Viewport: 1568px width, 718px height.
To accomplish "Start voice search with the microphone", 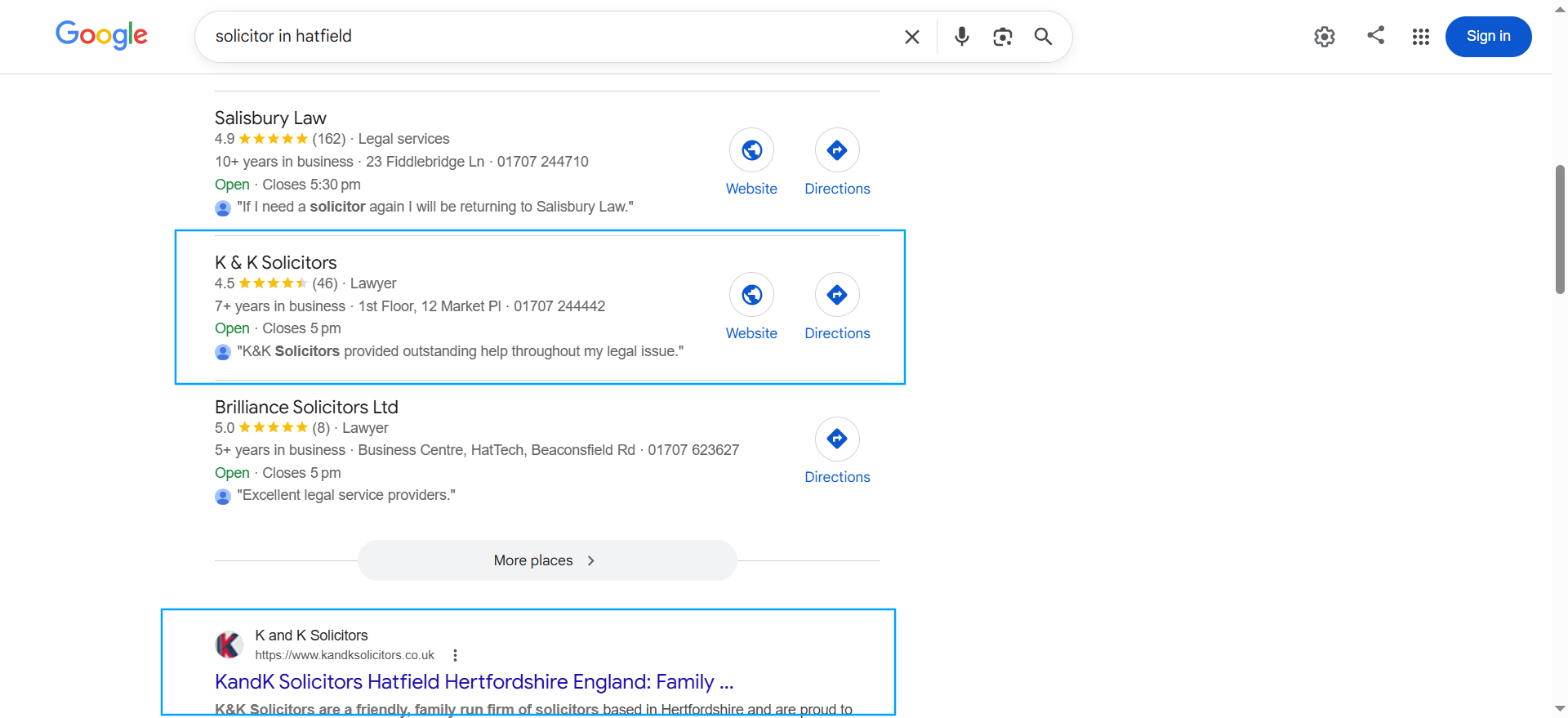I will point(962,37).
